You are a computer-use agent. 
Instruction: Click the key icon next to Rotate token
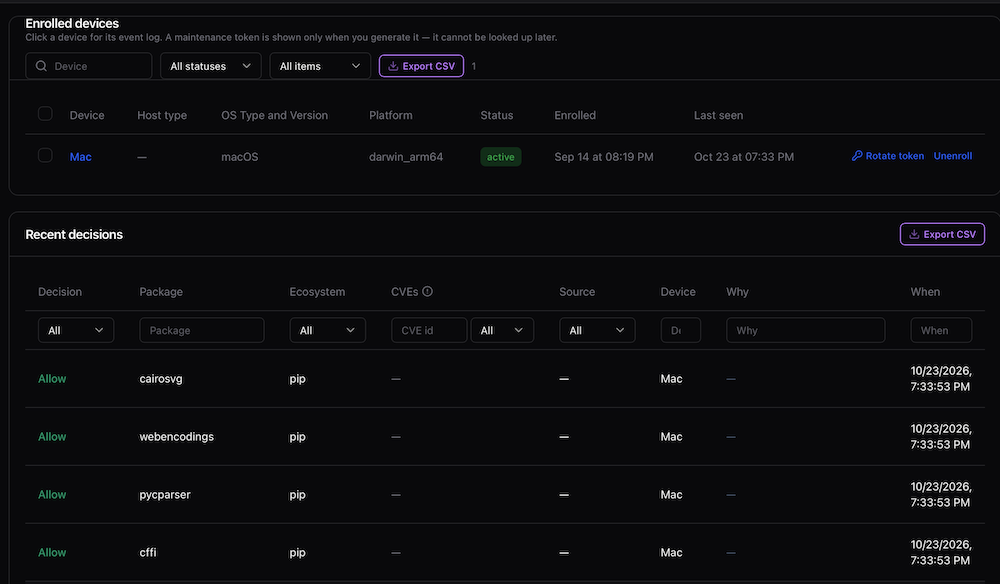coord(857,156)
